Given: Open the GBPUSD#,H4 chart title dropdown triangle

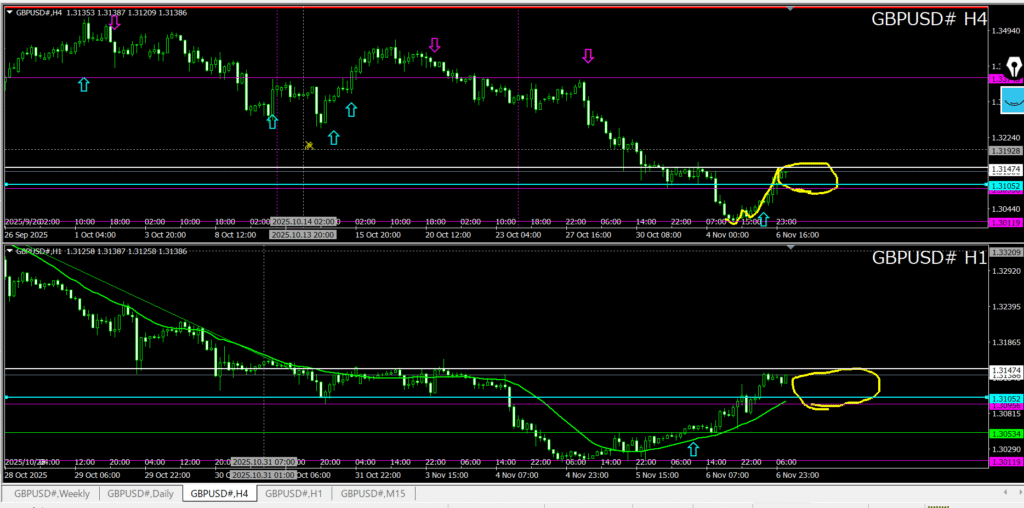Looking at the screenshot, I should coord(10,12).
